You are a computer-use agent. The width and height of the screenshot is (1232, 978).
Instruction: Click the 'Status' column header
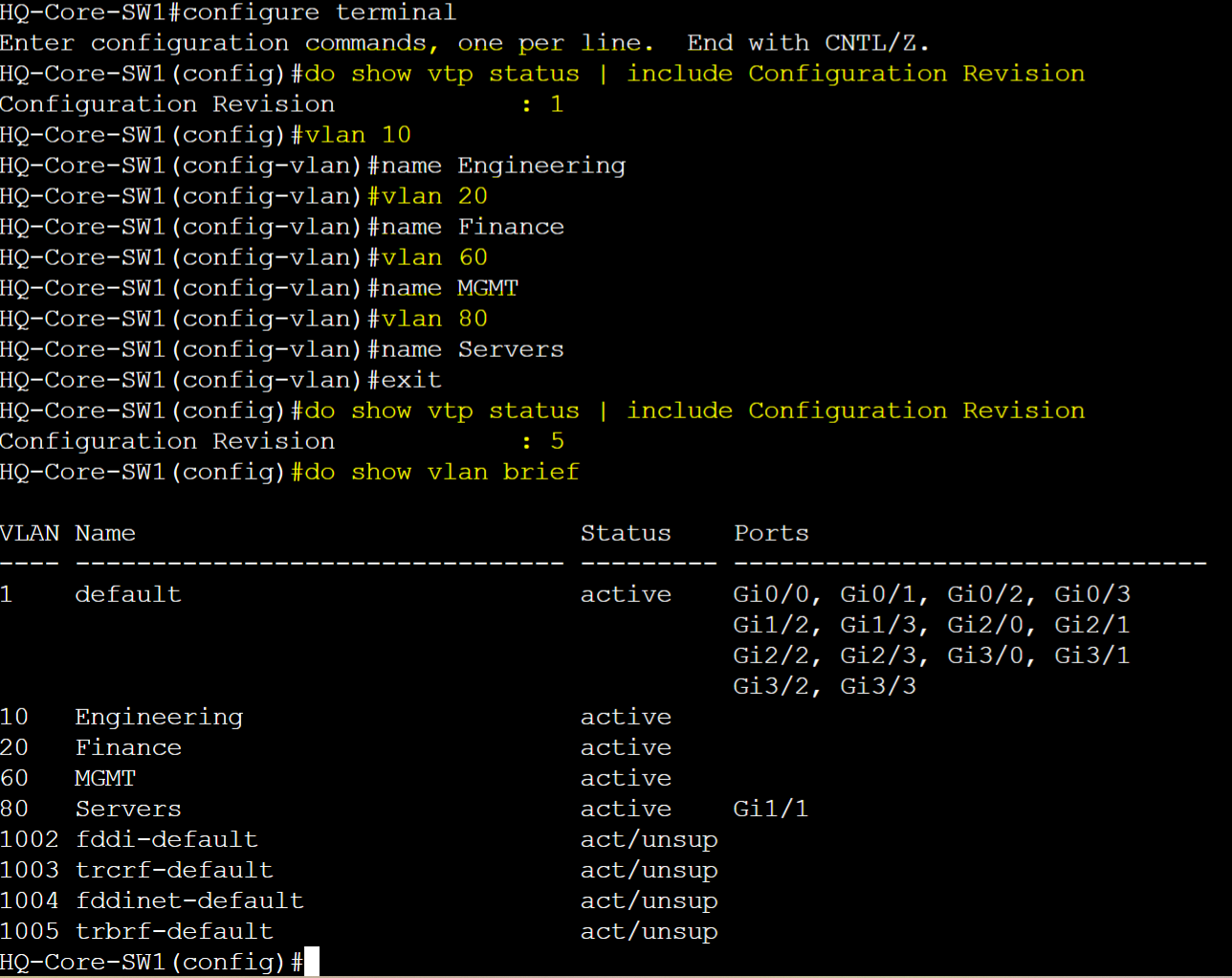click(626, 533)
